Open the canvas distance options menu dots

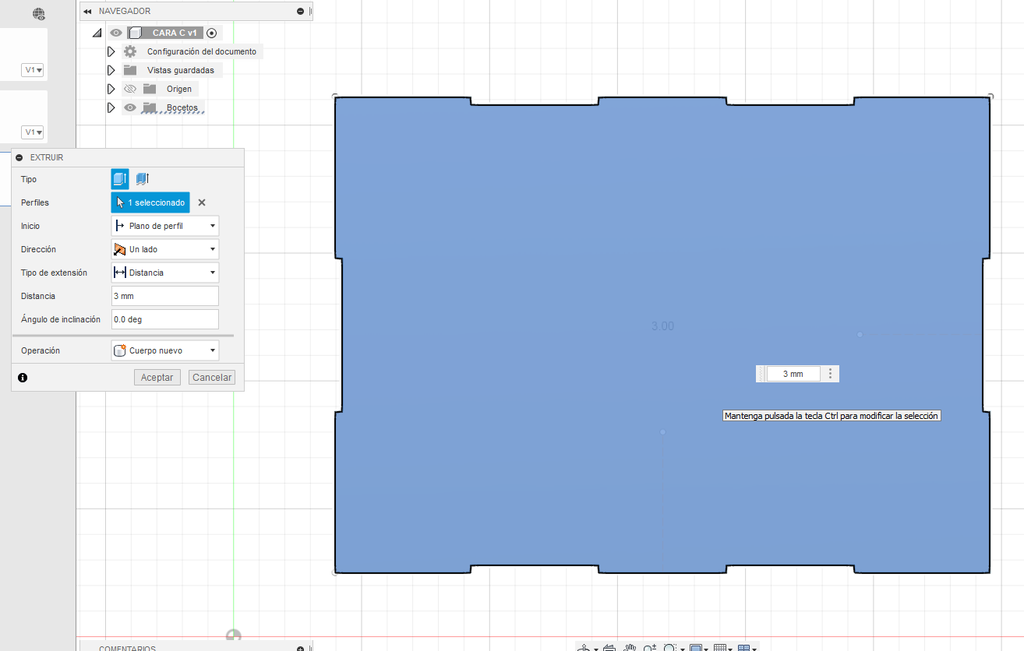tap(830, 373)
